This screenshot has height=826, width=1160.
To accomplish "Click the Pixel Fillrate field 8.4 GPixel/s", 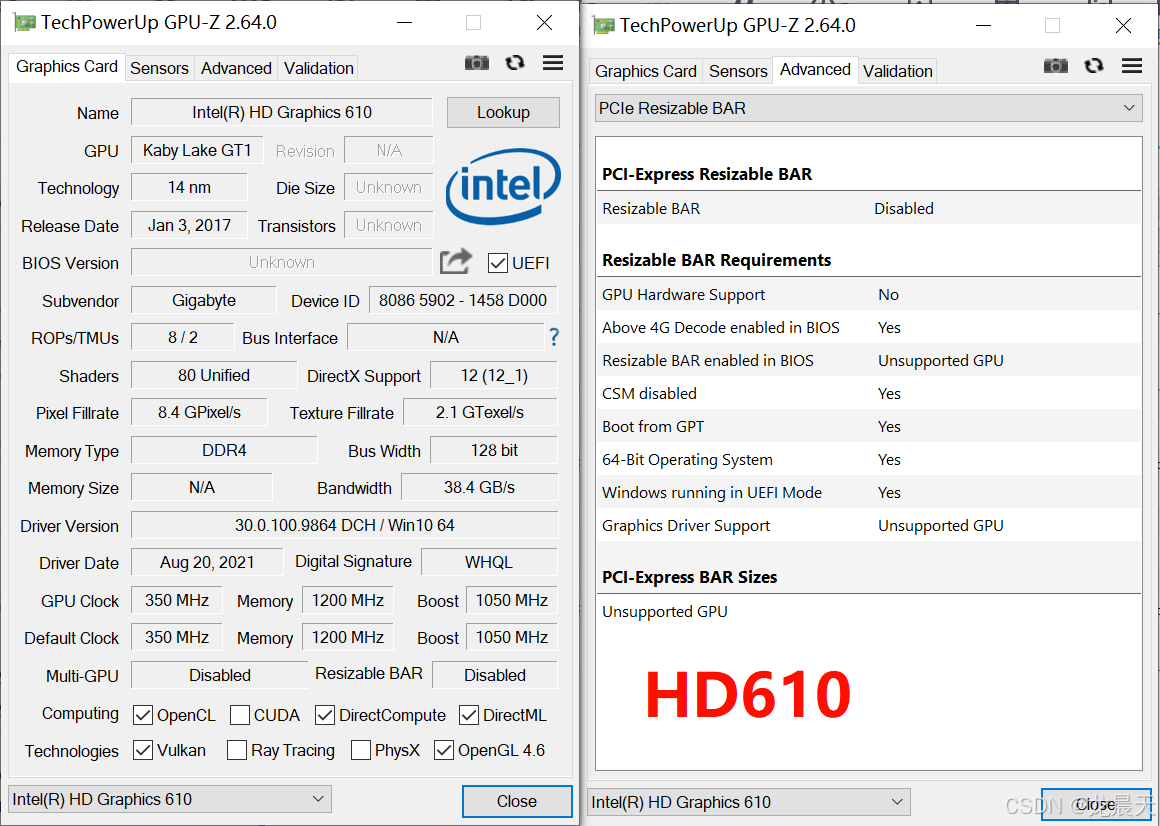I will point(199,413).
